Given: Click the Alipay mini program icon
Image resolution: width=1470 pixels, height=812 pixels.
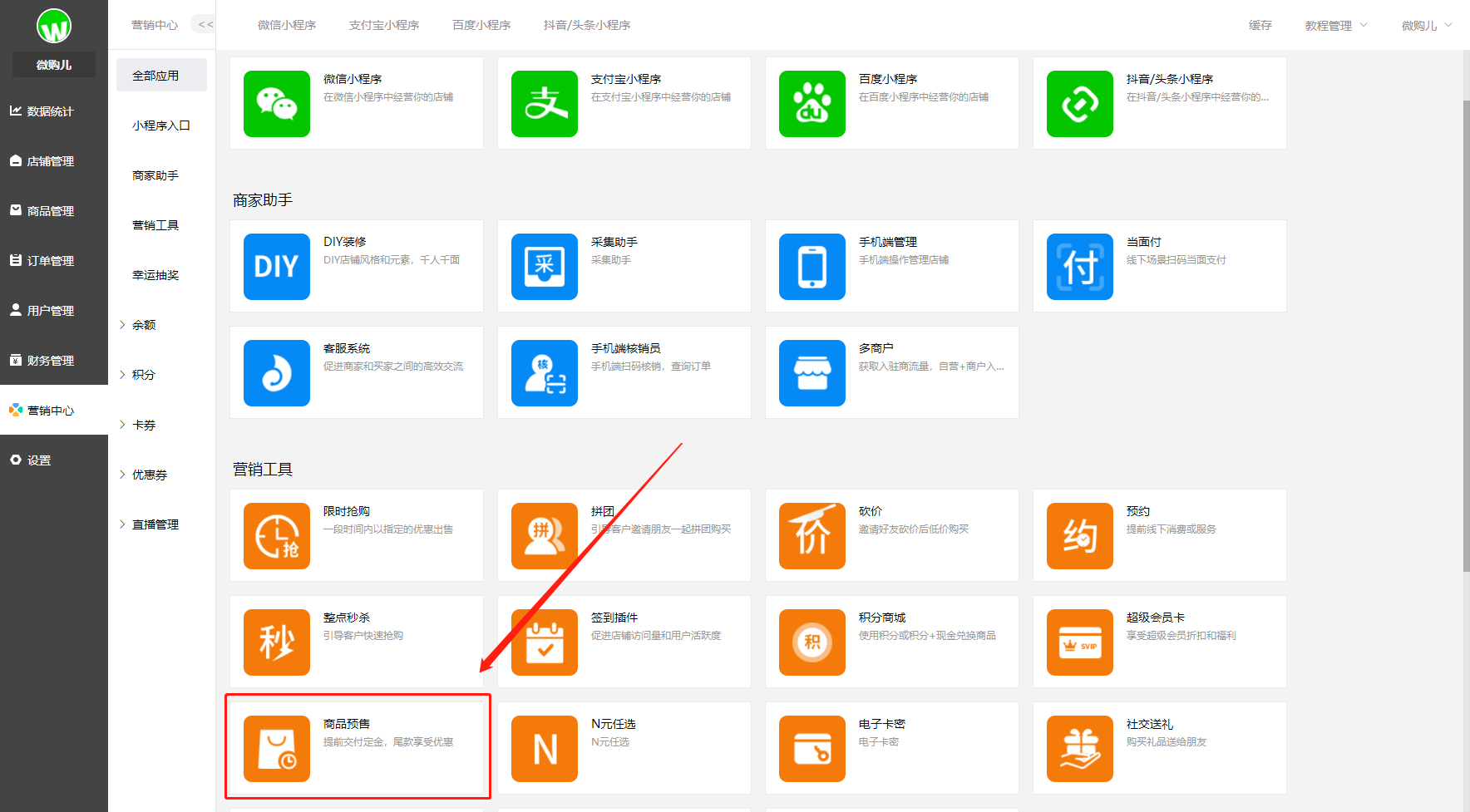Looking at the screenshot, I should click(544, 104).
